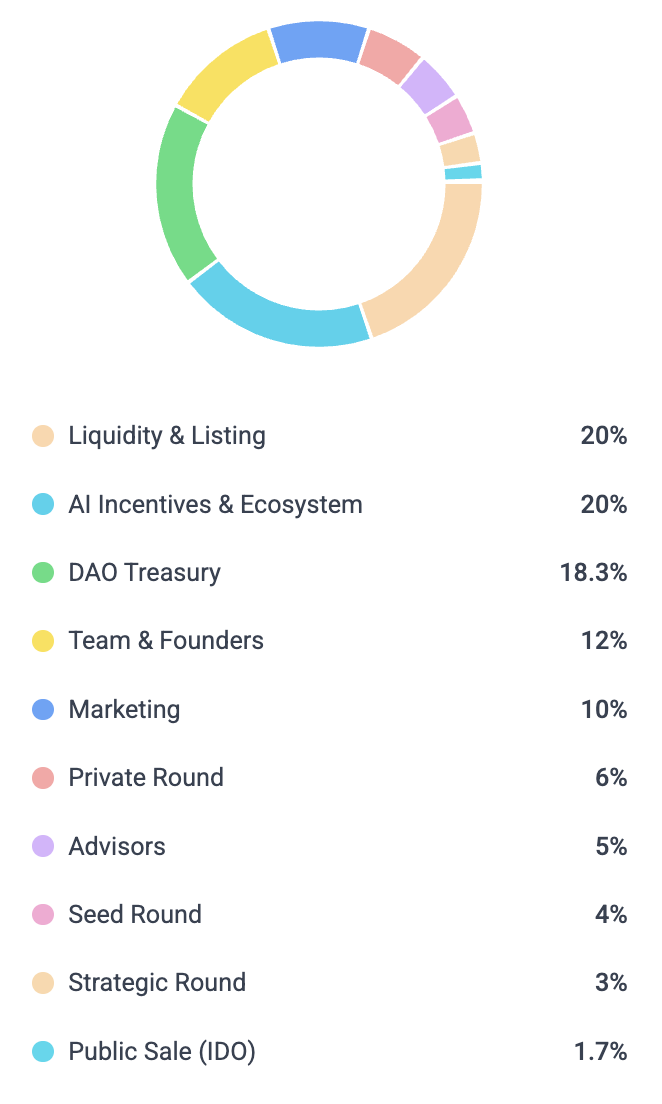Select the Private Round legend label

click(146, 778)
